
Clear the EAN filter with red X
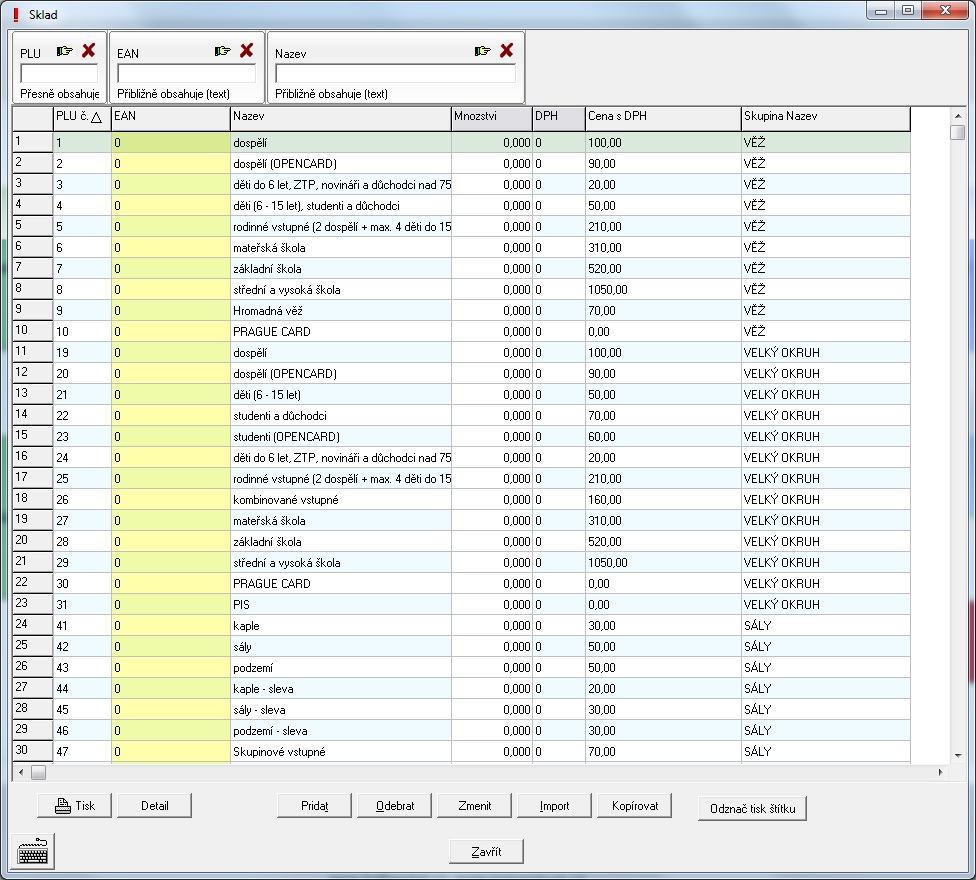coord(247,50)
